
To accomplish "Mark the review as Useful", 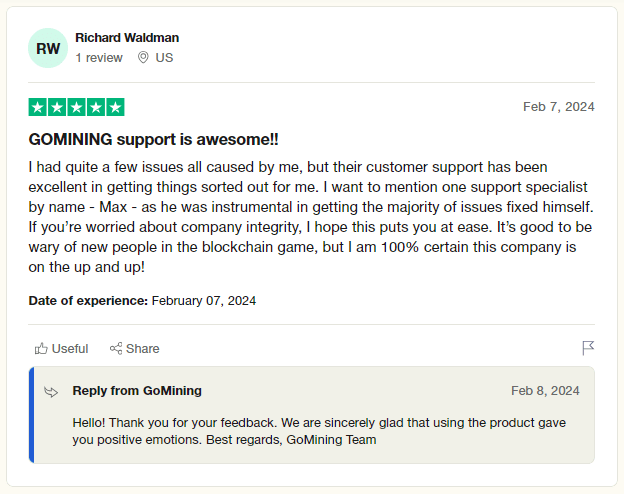I will click(x=61, y=348).
